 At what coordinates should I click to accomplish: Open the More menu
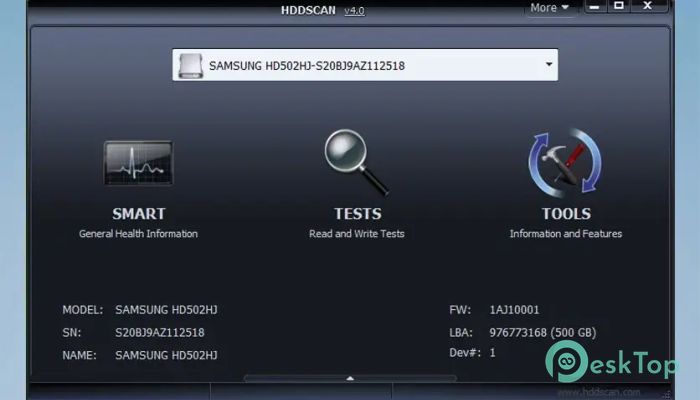[549, 8]
